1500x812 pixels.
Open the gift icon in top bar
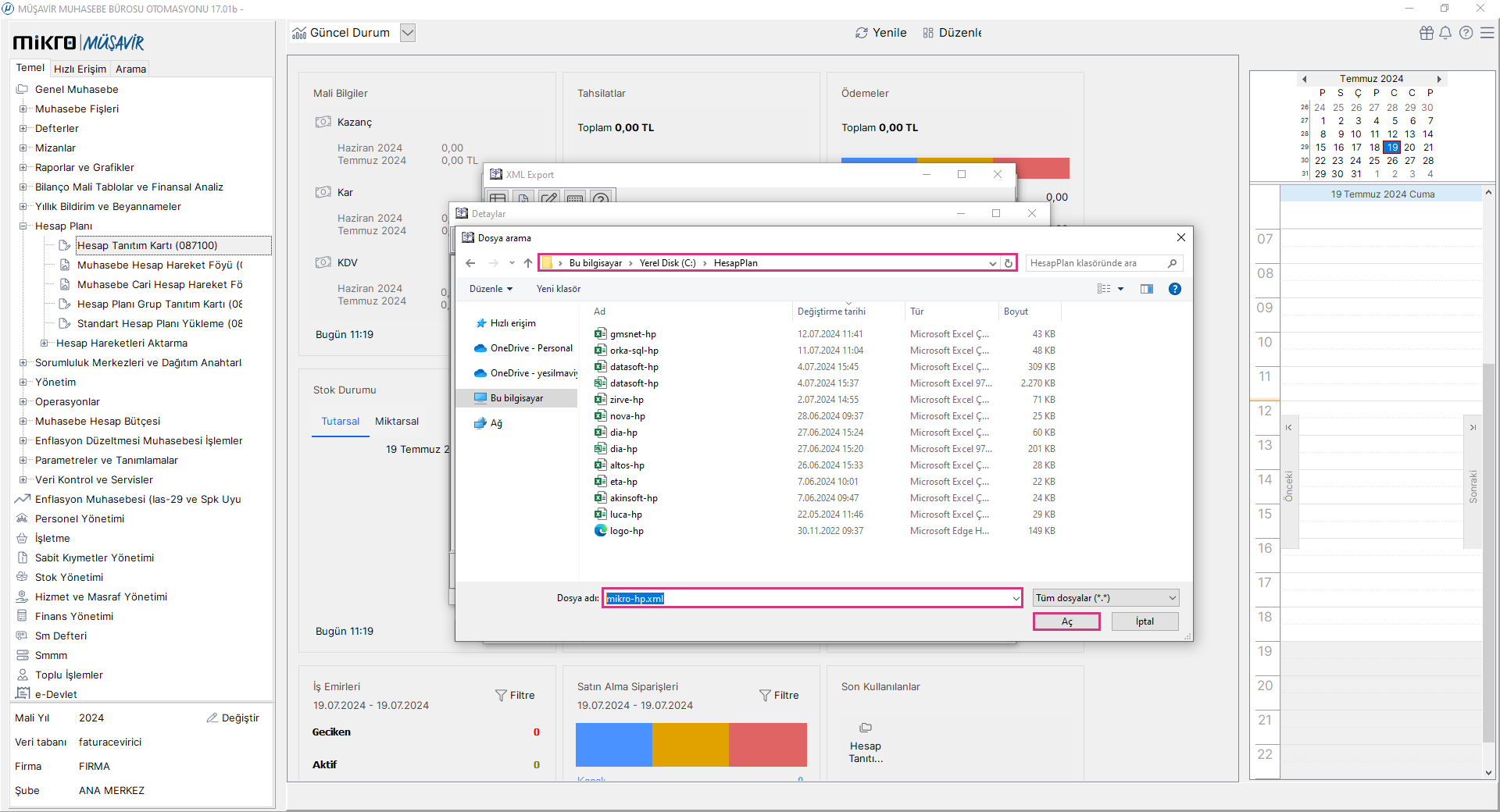pyautogui.click(x=1427, y=33)
